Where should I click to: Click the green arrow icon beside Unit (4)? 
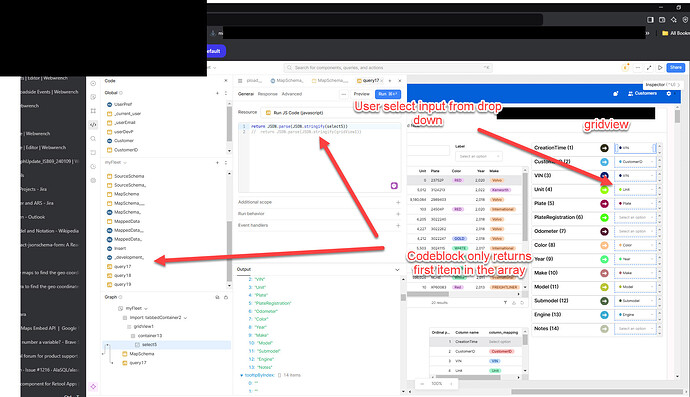[604, 190]
